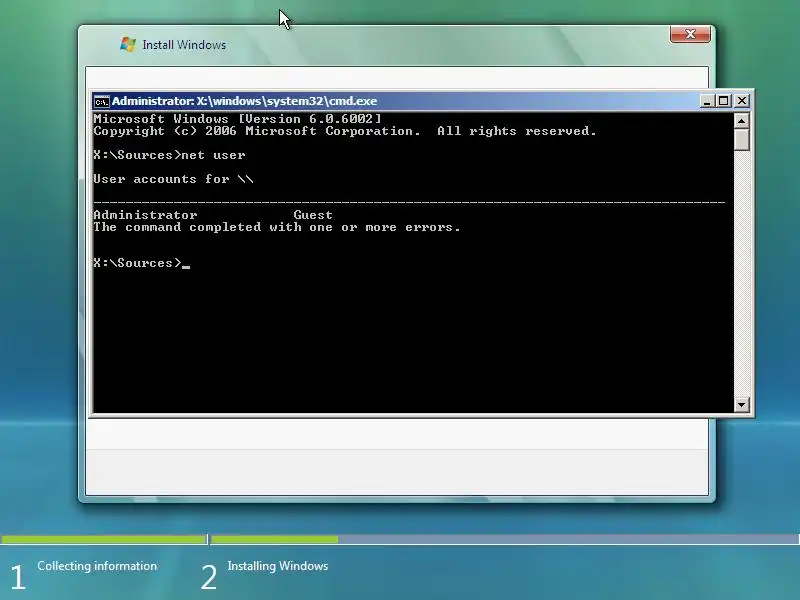Click the Copyright Microsoft Corporation line
800x600 pixels.
[345, 131]
